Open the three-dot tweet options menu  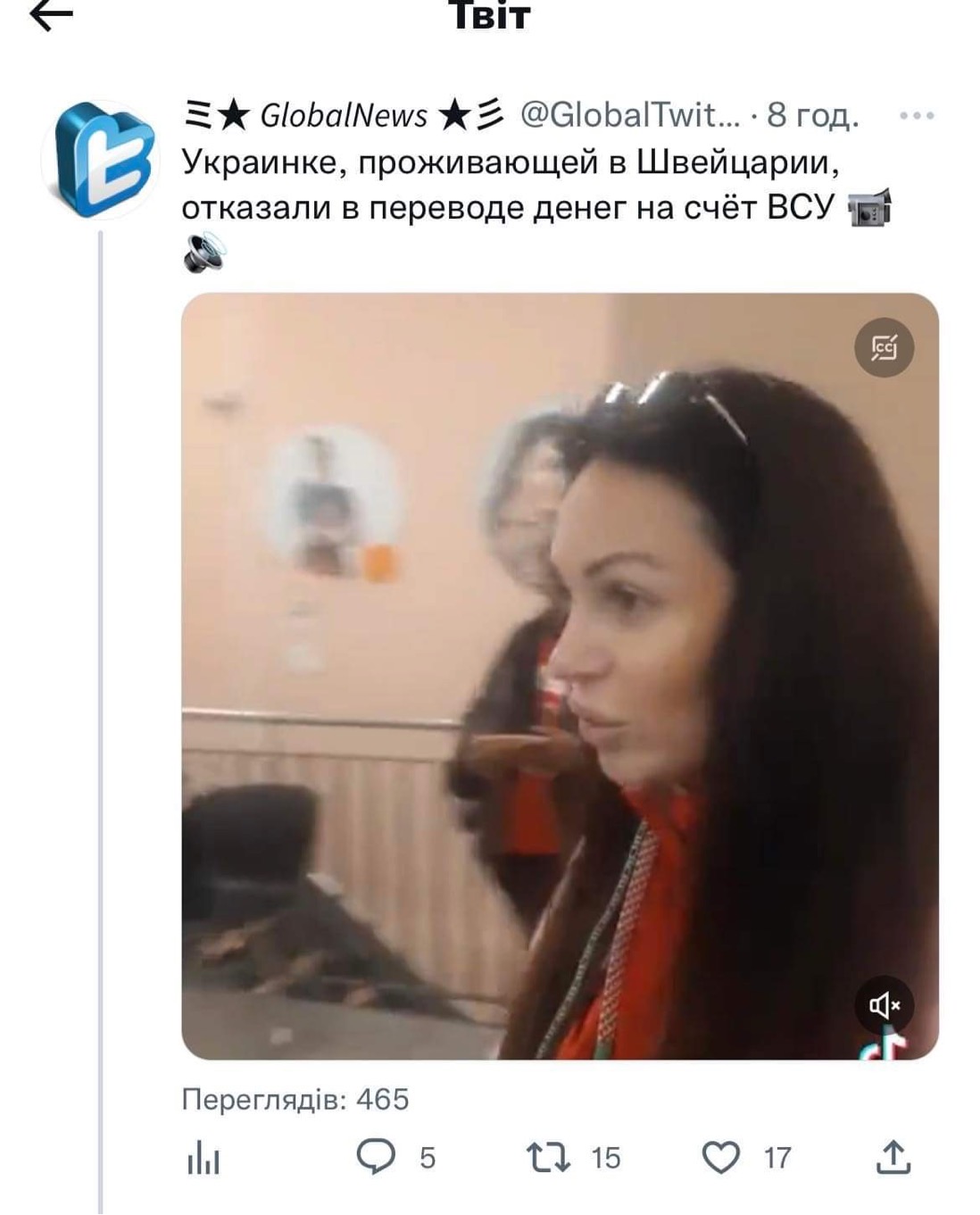click(x=917, y=116)
